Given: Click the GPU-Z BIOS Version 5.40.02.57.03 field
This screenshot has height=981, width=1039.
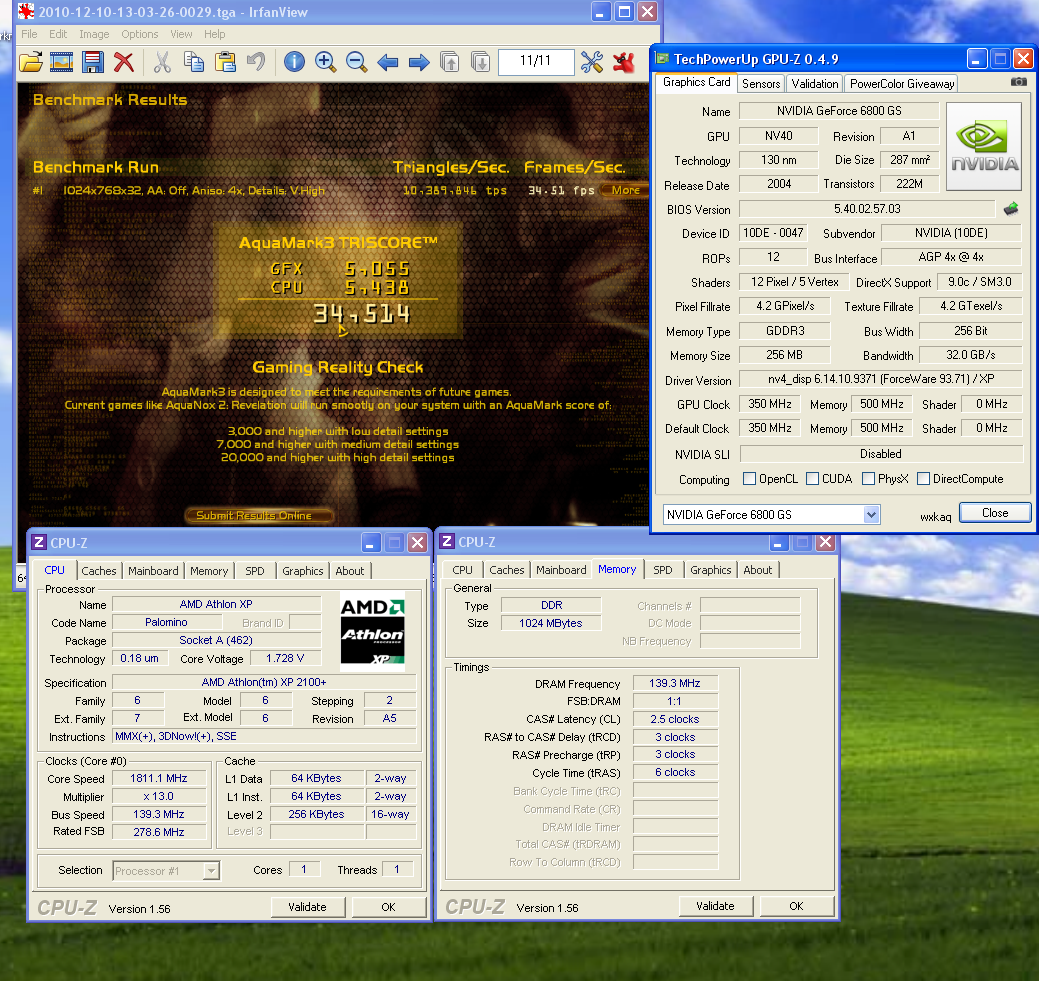Looking at the screenshot, I should tap(867, 209).
